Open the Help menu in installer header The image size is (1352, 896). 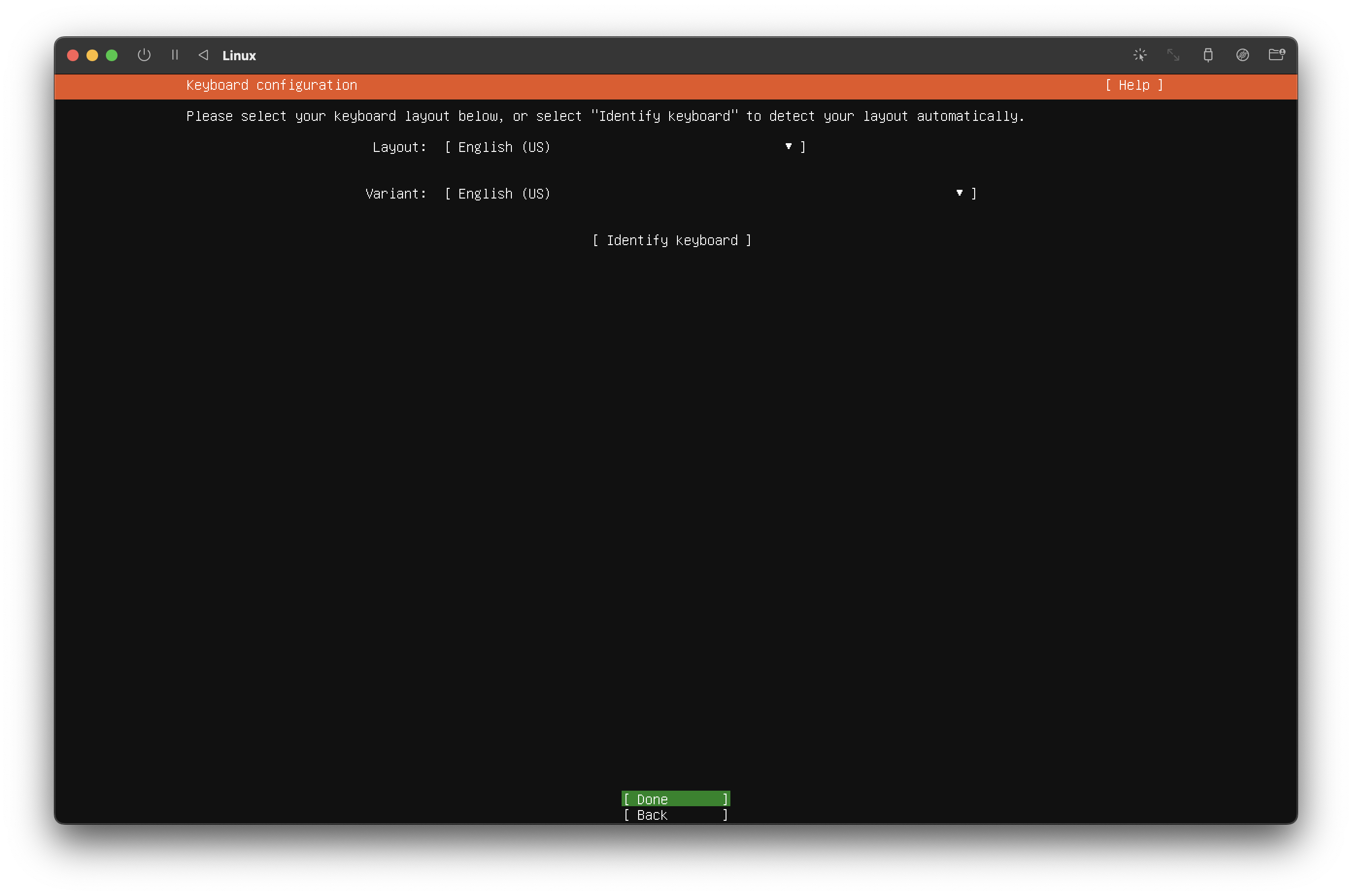[1134, 85]
